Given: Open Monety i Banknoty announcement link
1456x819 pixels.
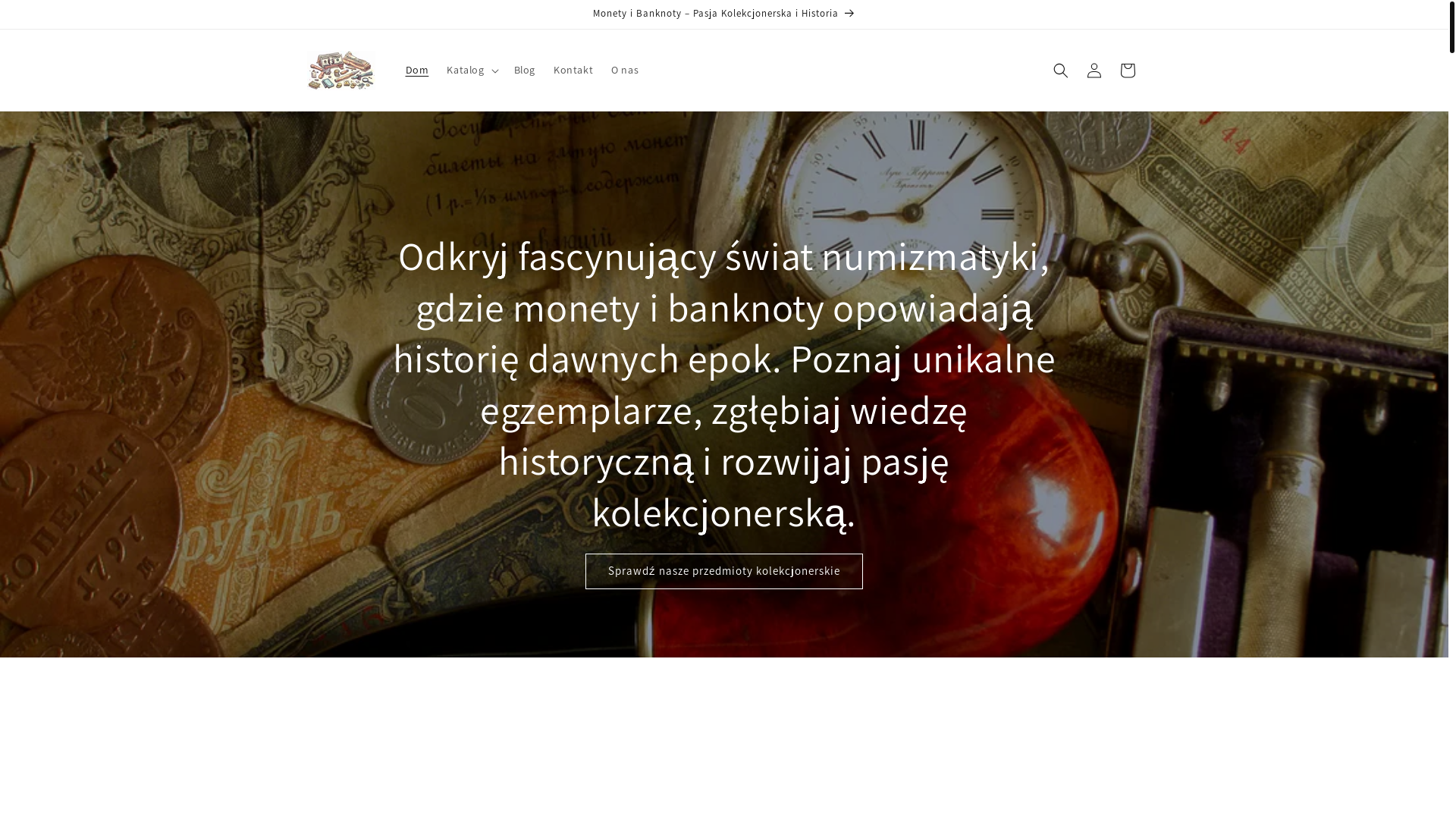Looking at the screenshot, I should pos(724,14).
